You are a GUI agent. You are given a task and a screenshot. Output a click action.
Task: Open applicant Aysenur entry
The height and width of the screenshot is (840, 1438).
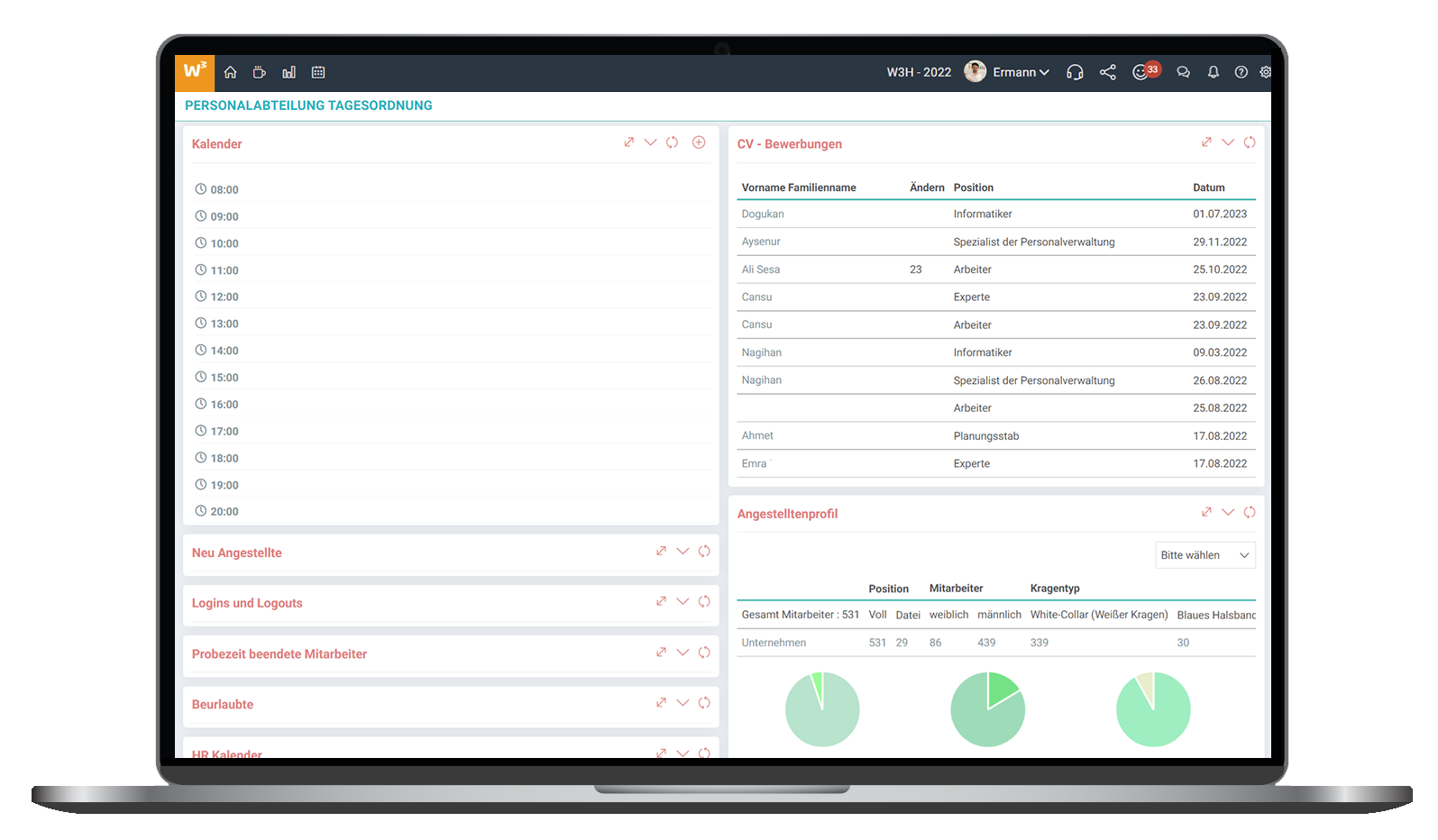pyautogui.click(x=761, y=242)
